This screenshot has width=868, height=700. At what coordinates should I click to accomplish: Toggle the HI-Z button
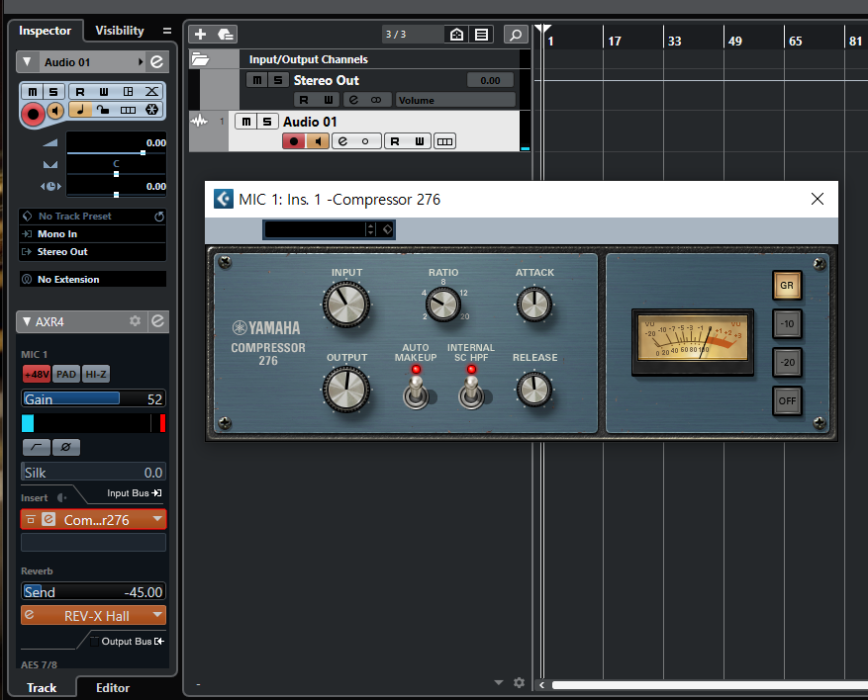coord(96,375)
